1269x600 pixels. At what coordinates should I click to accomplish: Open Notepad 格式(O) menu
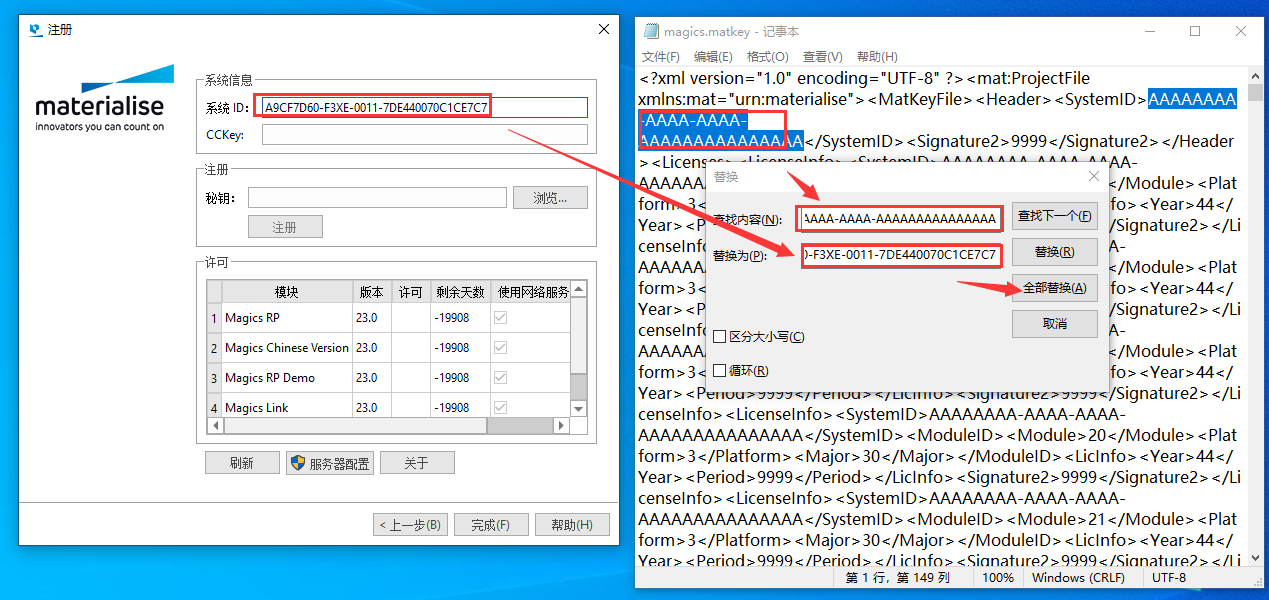(768, 57)
